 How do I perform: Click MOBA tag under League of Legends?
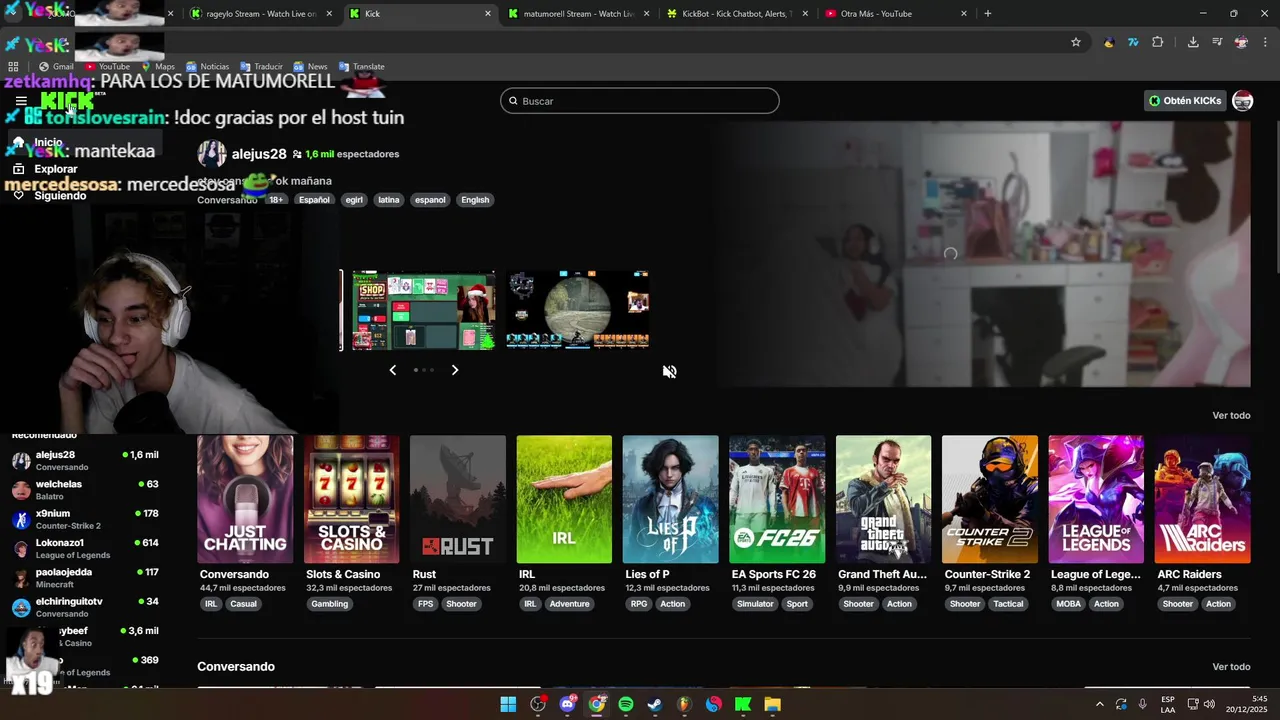coord(1069,604)
